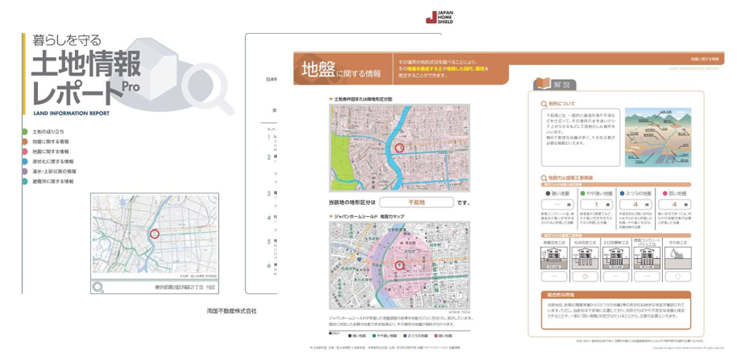Click the pink dot beside 弱い地盤 on the explanation page
Screen dimensions: 741x364
[x=665, y=194]
